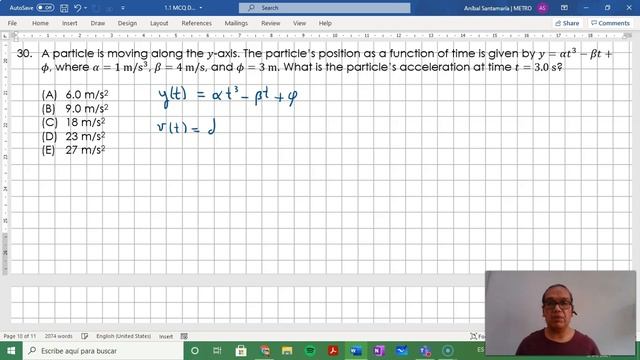Click the Comments button
This screenshot has width=640, height=360.
(610, 23)
